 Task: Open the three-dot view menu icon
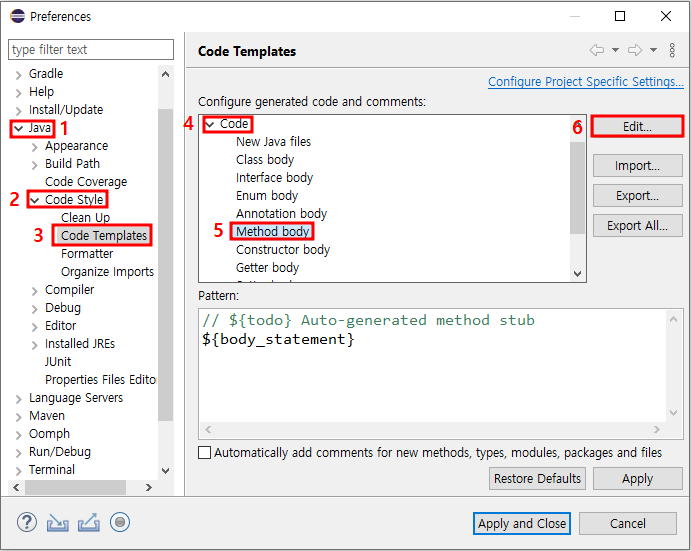click(672, 50)
